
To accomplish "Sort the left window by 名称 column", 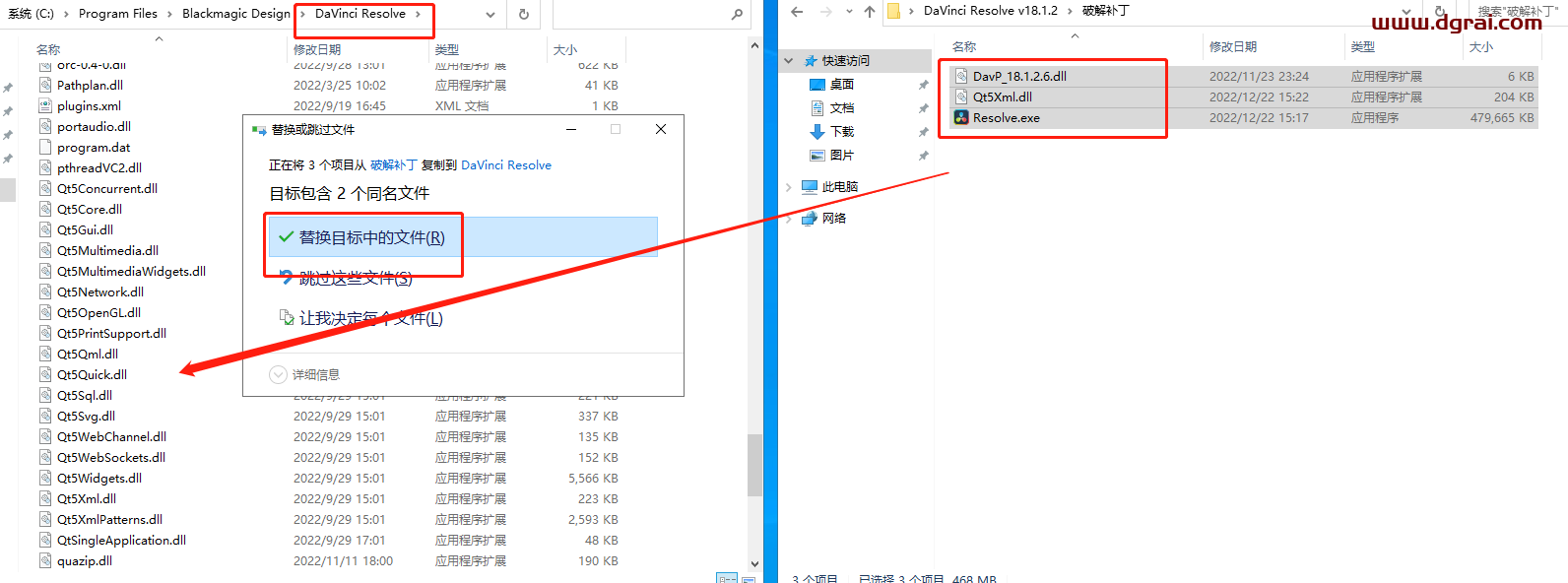I will click(158, 49).
